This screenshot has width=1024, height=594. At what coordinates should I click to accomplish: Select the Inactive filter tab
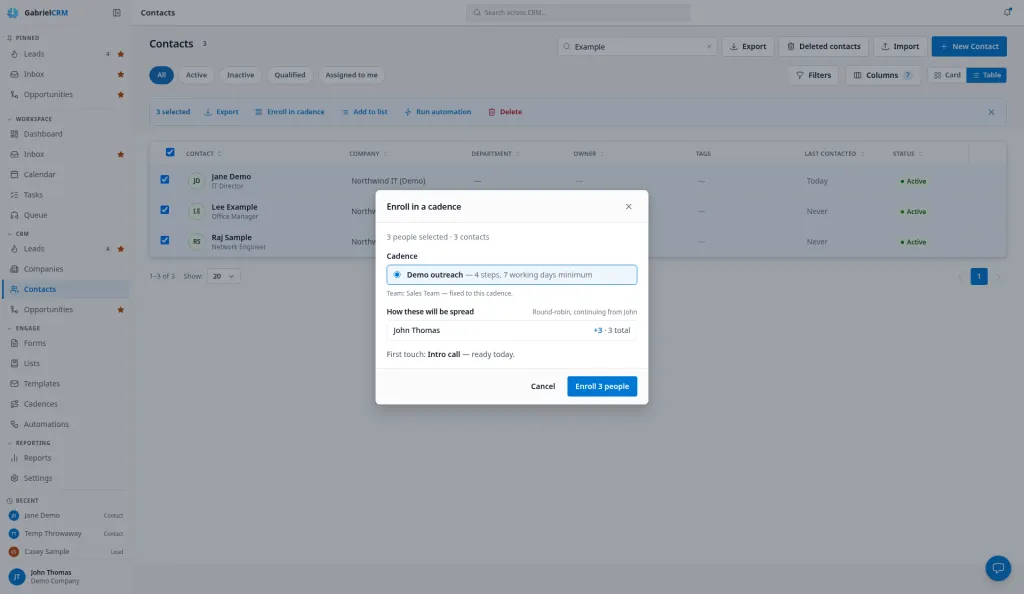click(240, 75)
